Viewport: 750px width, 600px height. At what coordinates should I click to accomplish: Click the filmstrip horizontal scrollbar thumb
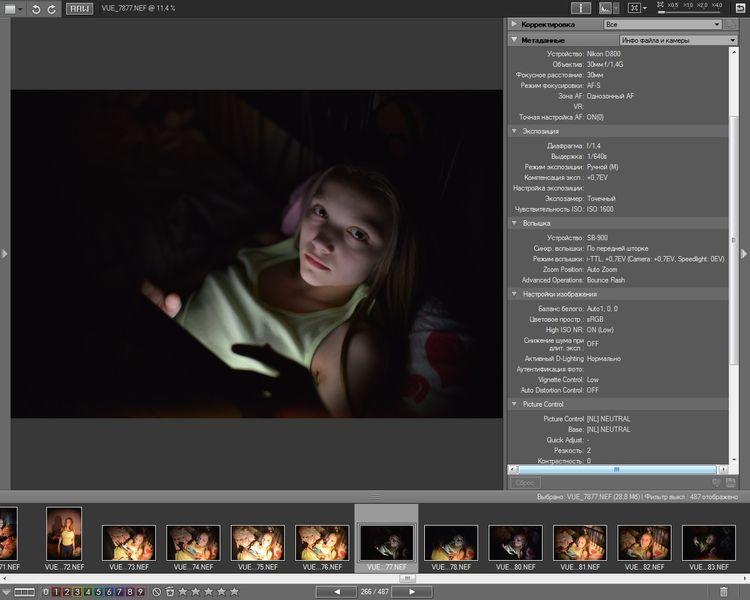click(x=407, y=578)
